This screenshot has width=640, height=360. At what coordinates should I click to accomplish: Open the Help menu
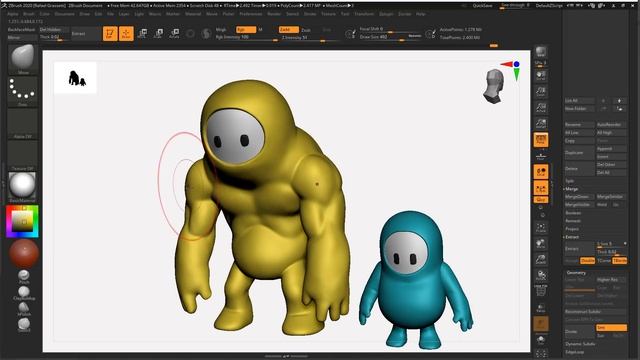pos(420,14)
